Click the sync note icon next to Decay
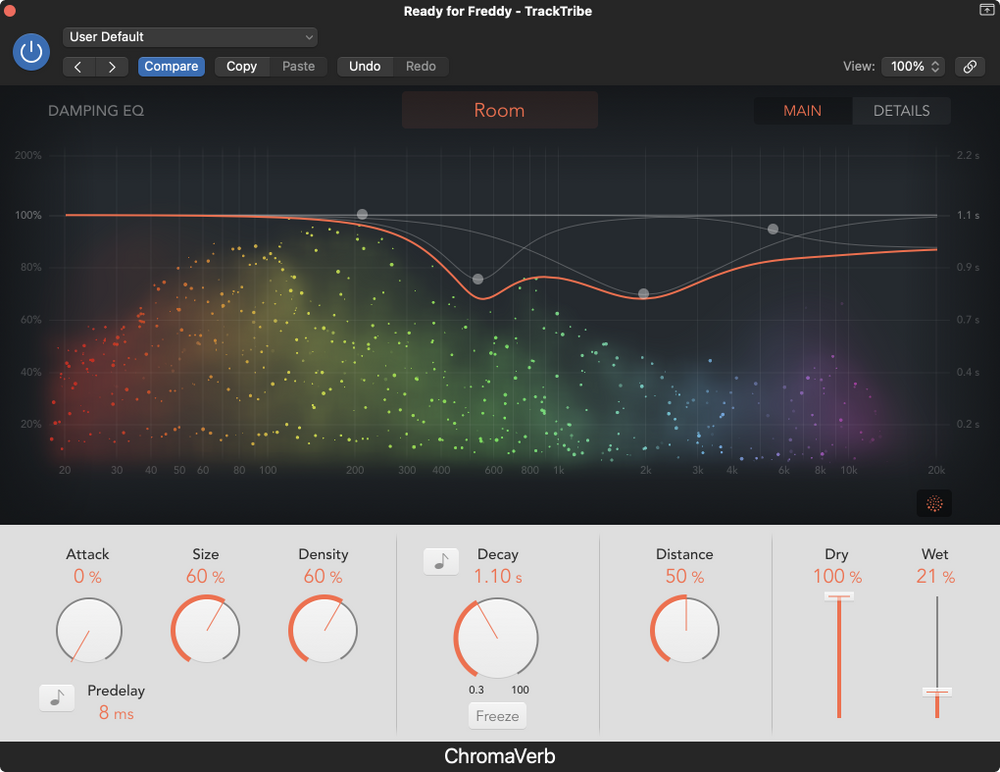This screenshot has height=772, width=1000. [x=441, y=561]
